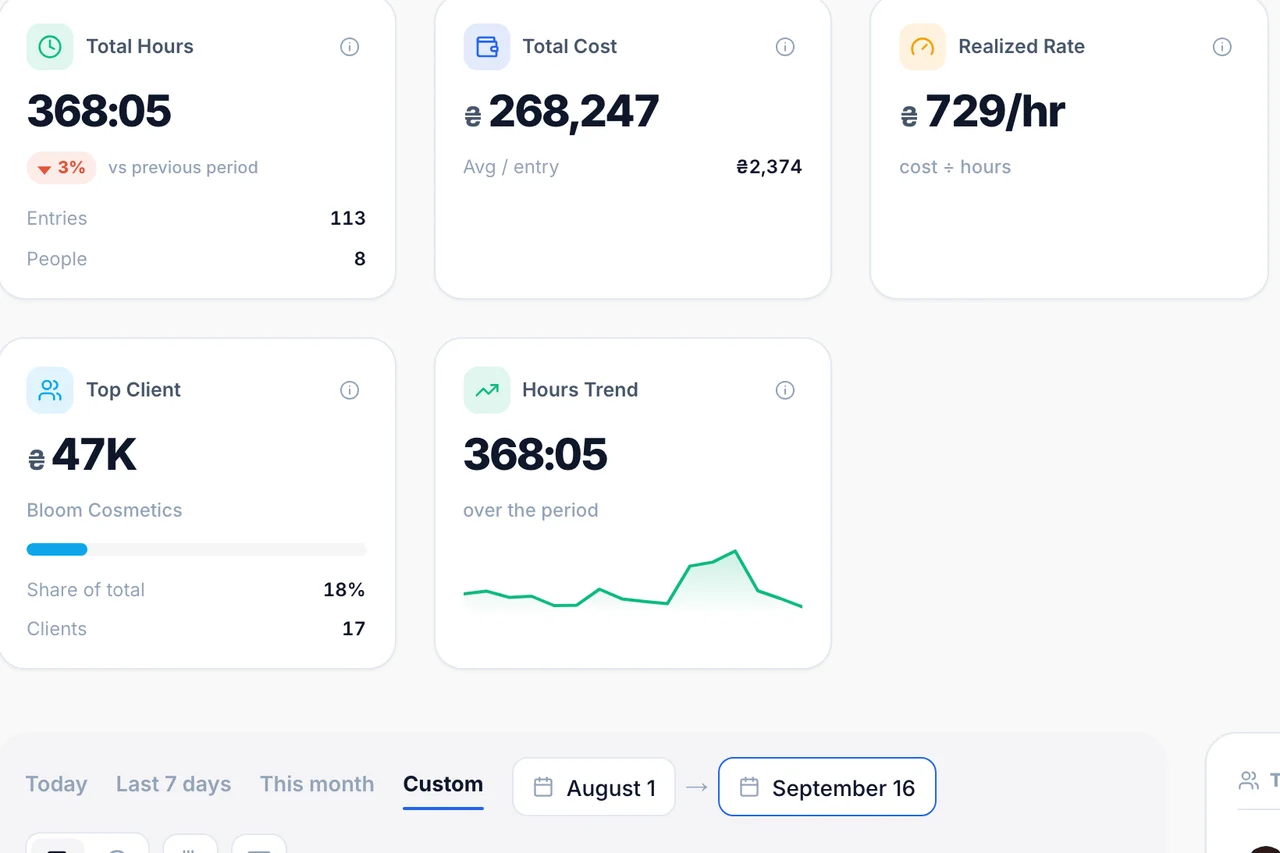Click the 368:05 value in Hours Trend
The image size is (1280, 853).
(536, 455)
